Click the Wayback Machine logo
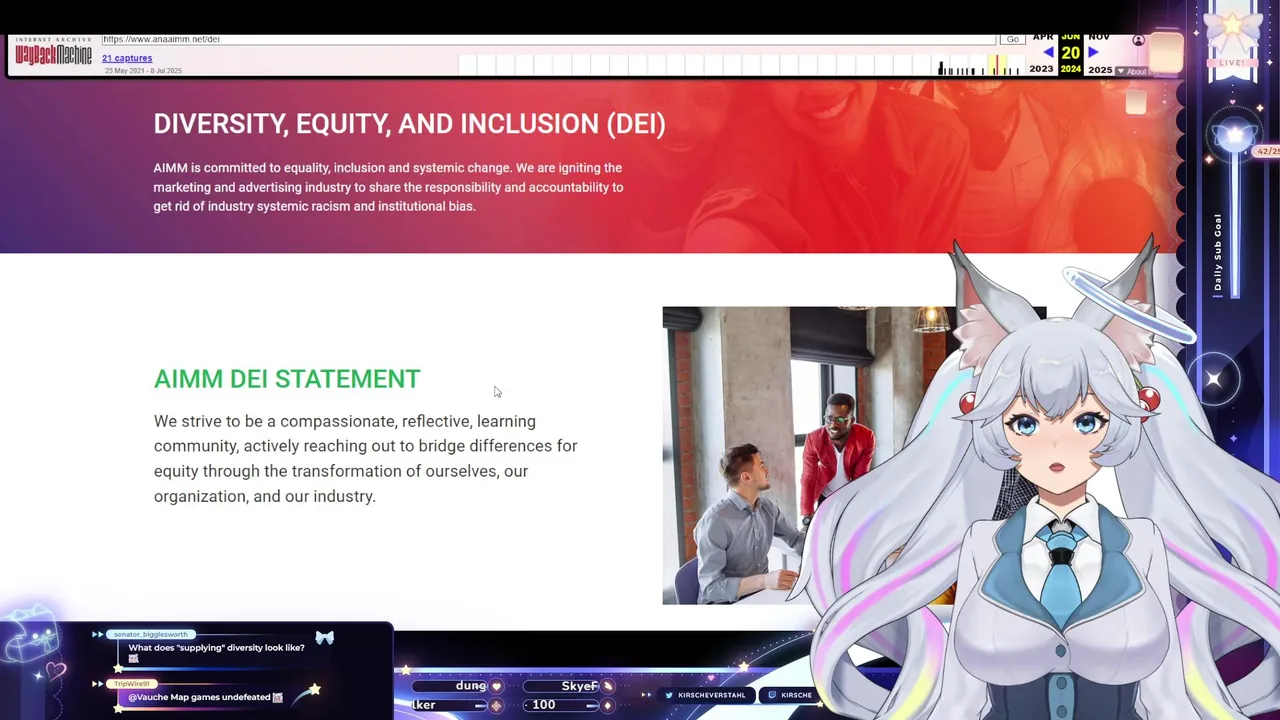Image resolution: width=1280 pixels, height=720 pixels. coord(54,53)
